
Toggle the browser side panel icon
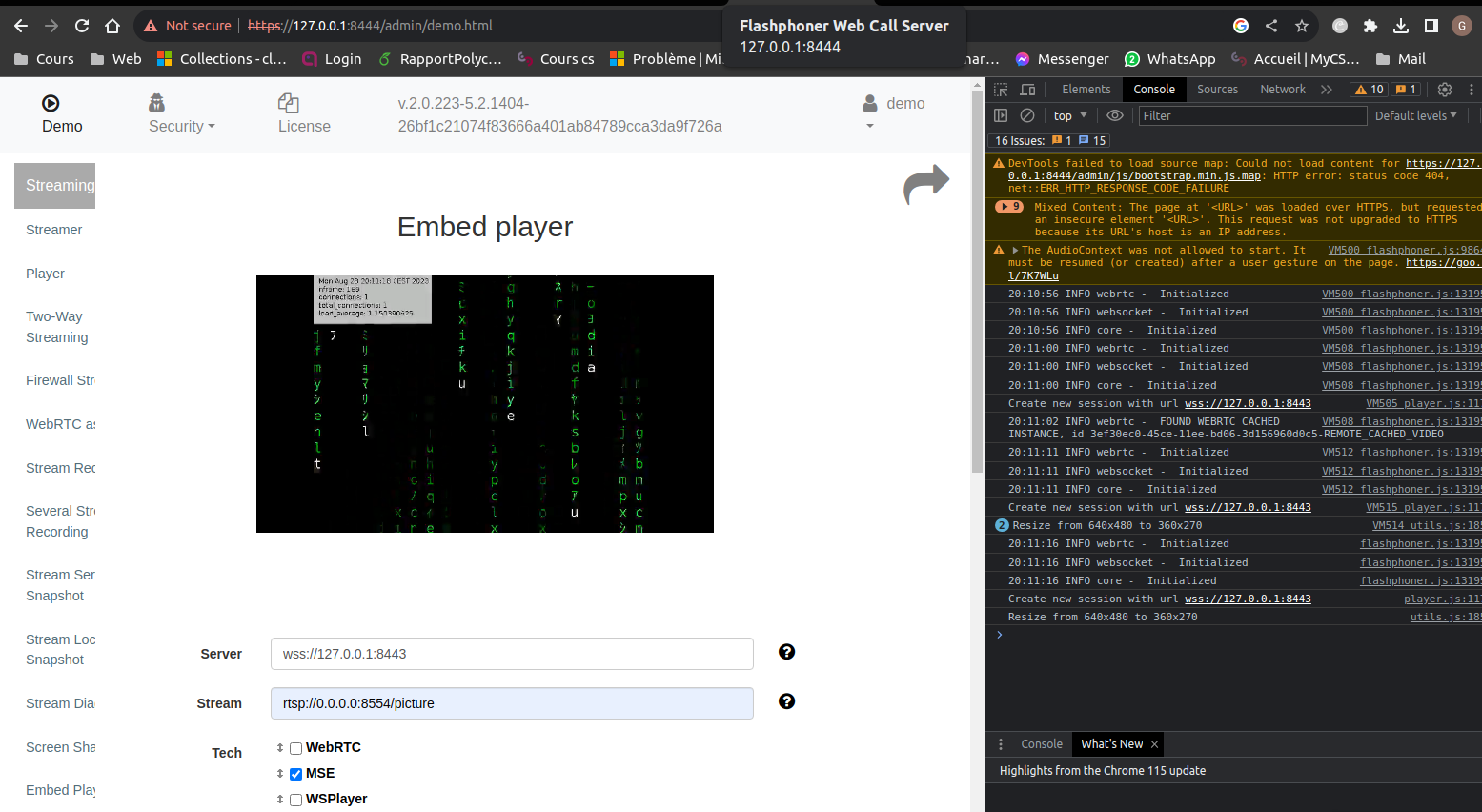pos(1431,26)
